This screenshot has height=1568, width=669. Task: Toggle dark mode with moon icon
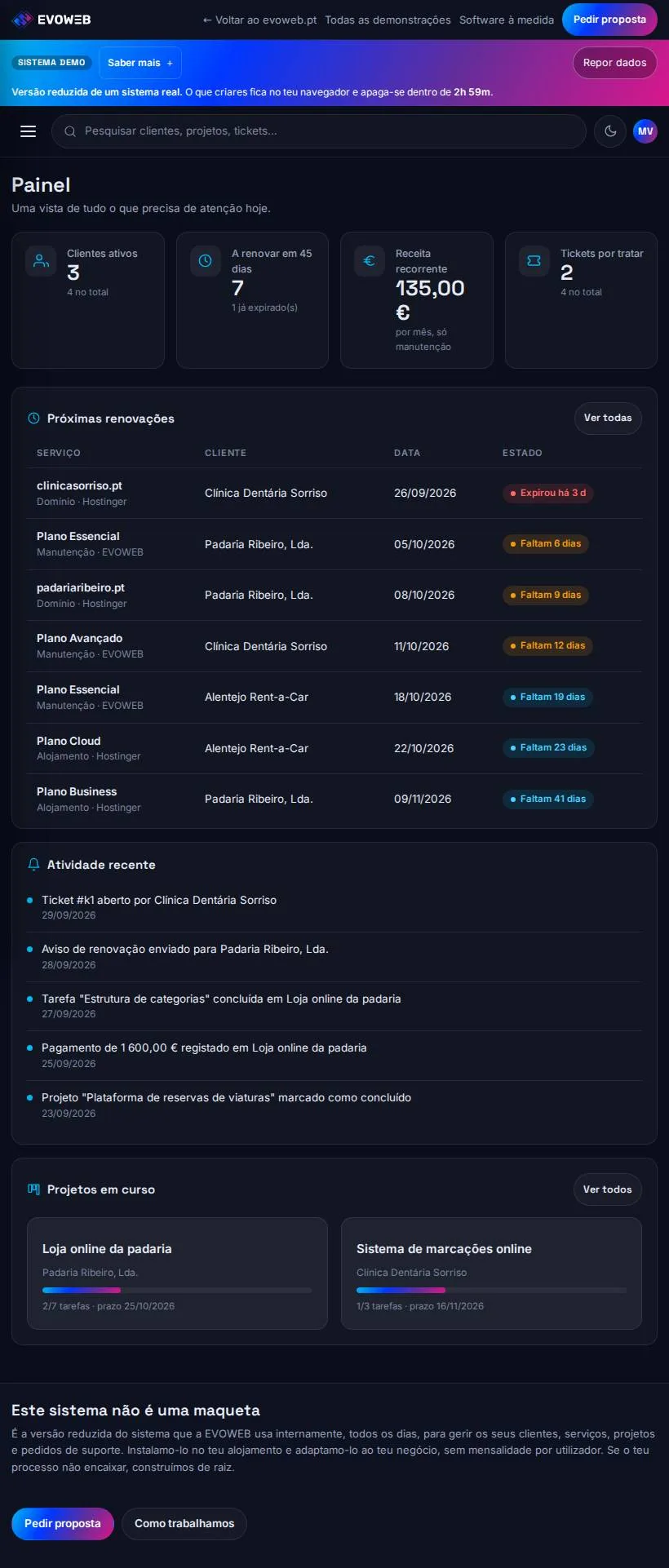click(x=610, y=131)
